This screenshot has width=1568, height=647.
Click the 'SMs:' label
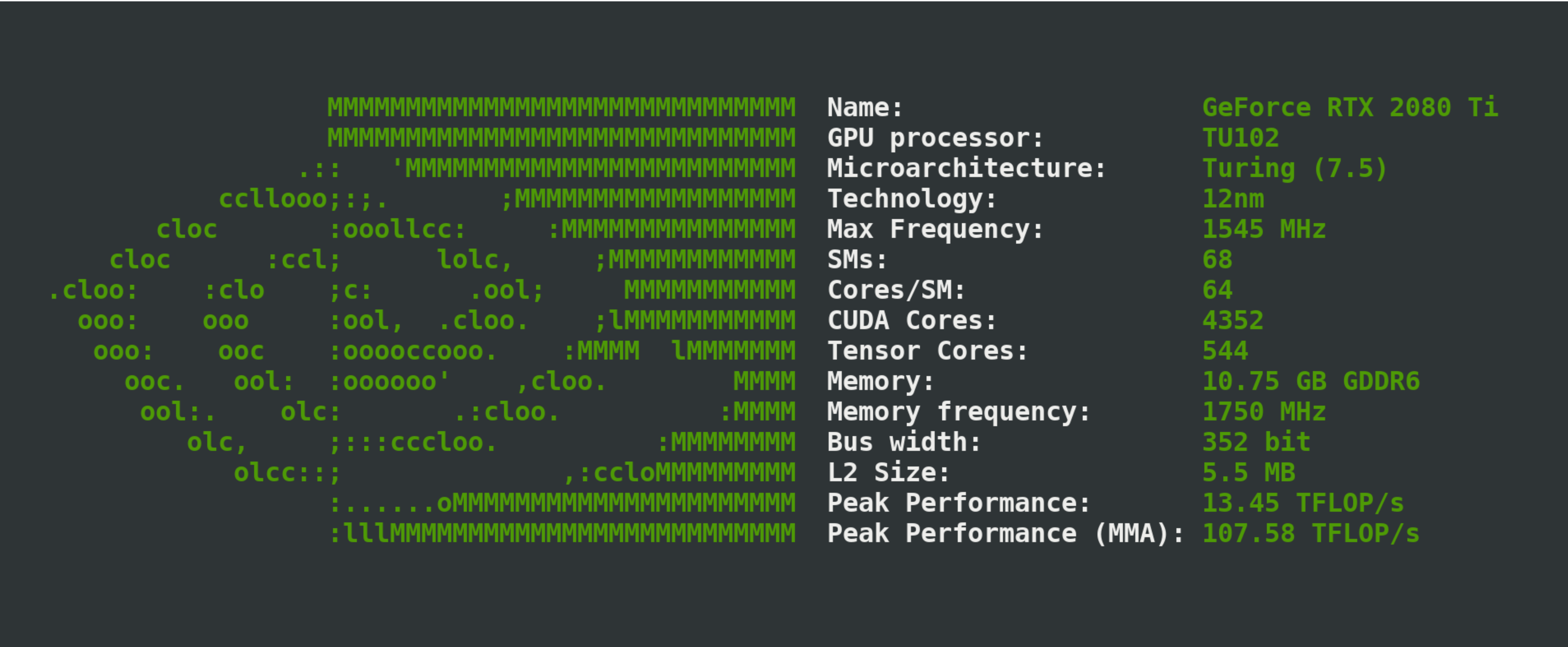[857, 260]
